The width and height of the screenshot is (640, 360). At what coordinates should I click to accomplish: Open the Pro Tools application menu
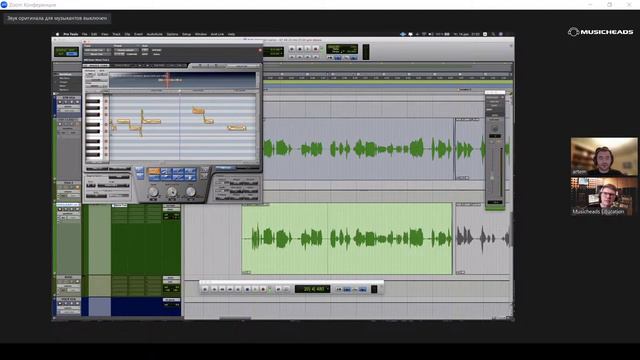click(x=71, y=34)
